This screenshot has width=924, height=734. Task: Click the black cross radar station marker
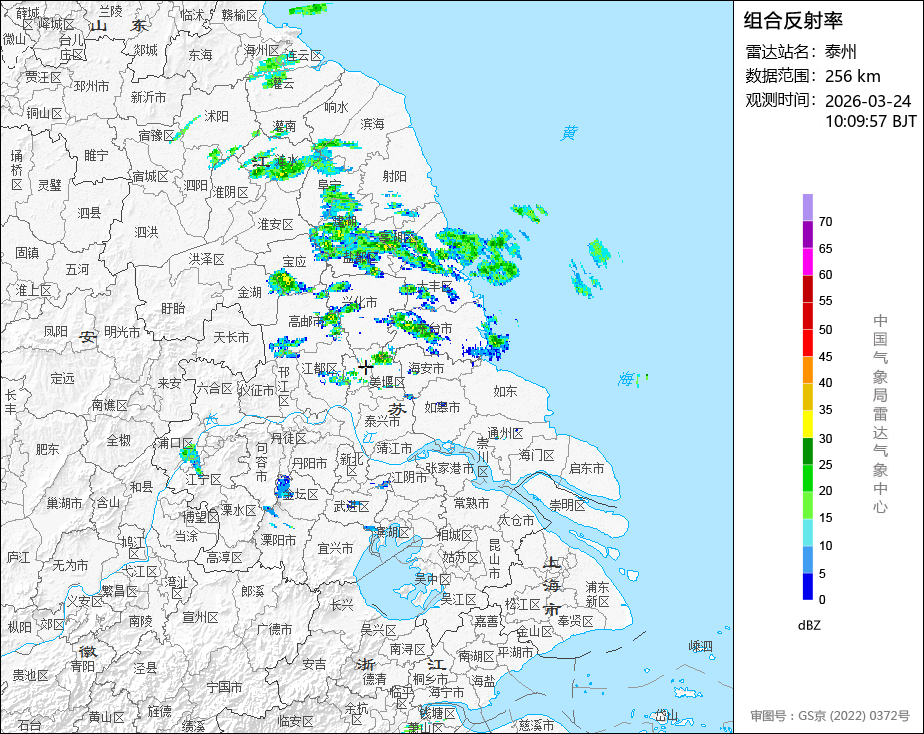[366, 368]
